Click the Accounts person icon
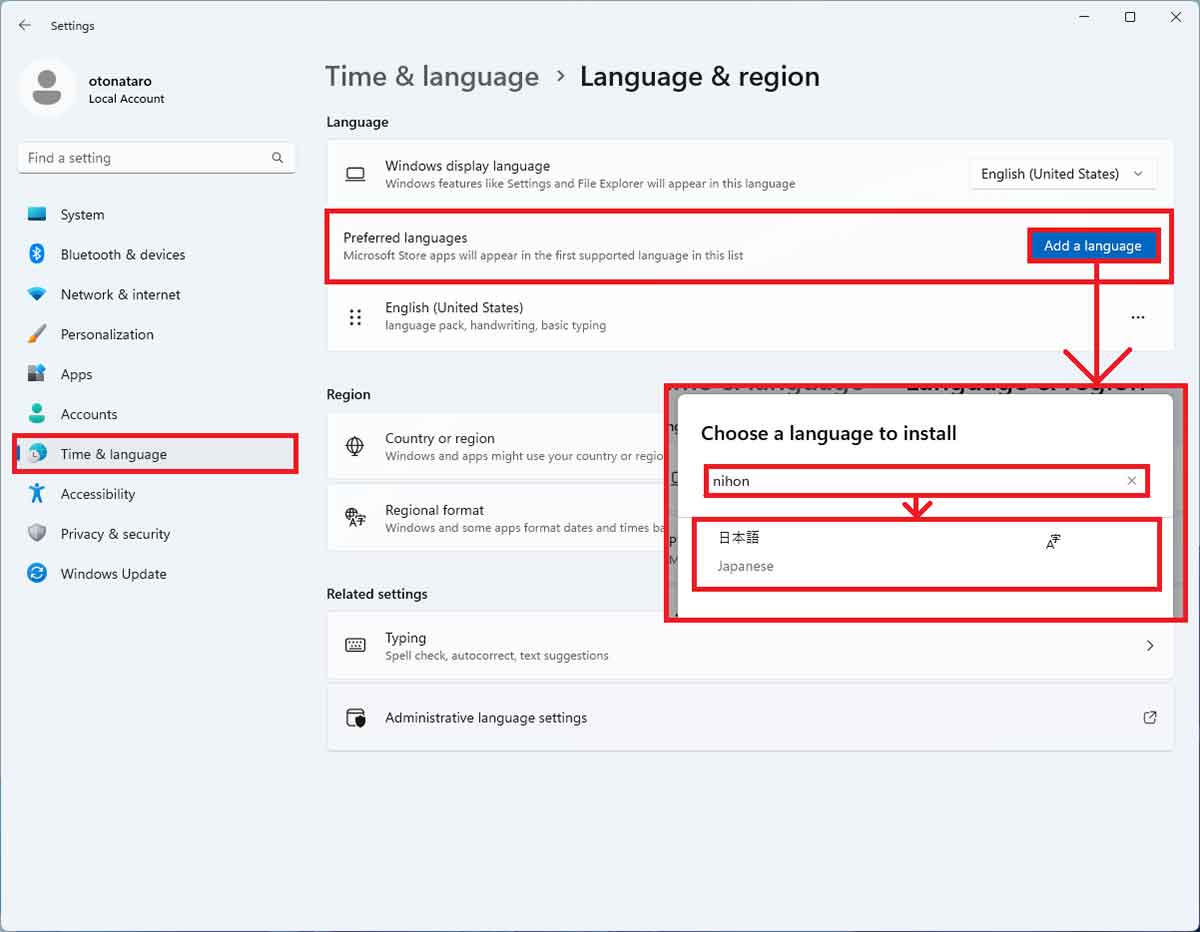 click(x=37, y=414)
